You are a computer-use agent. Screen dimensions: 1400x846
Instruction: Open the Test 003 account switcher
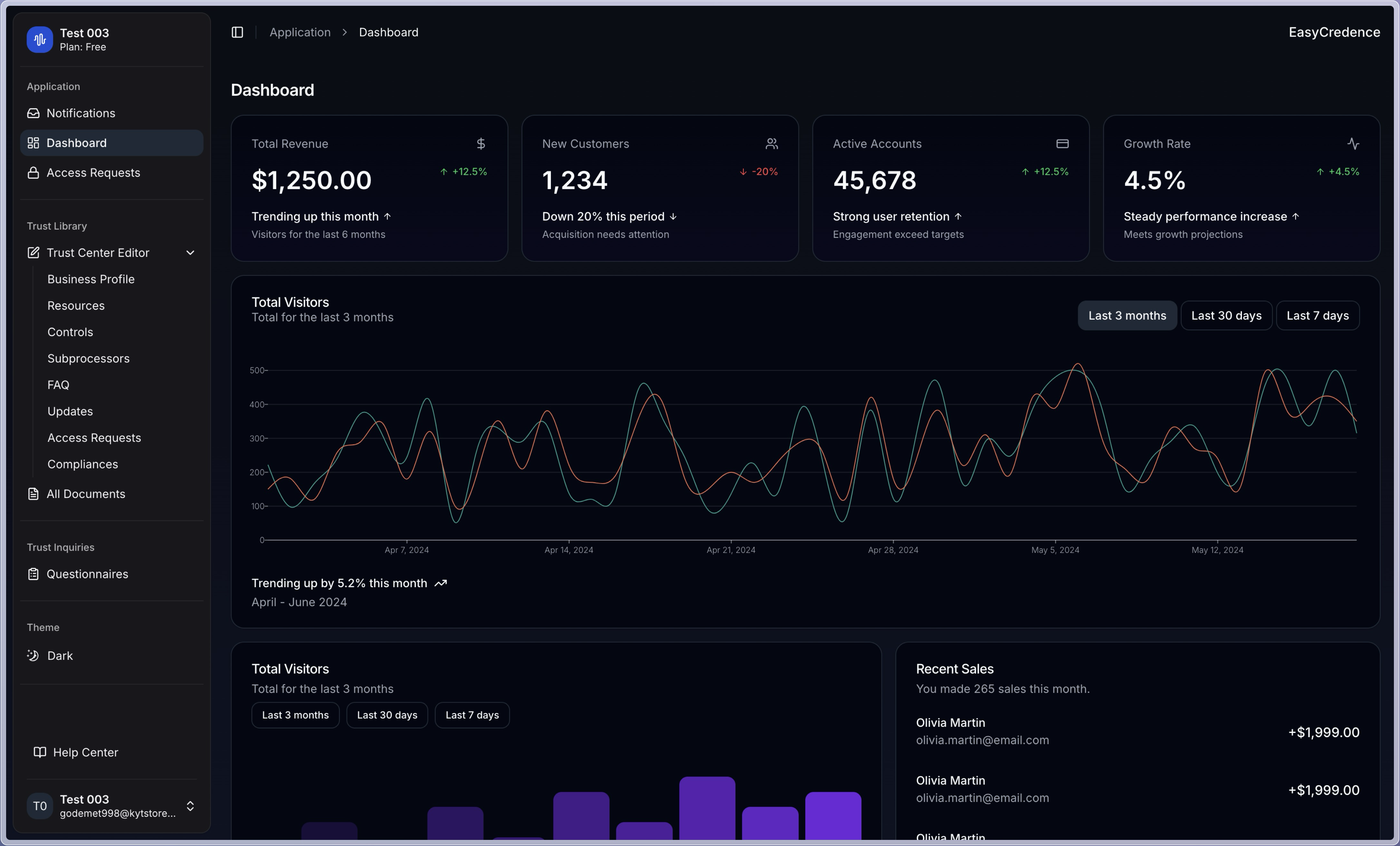tap(111, 806)
